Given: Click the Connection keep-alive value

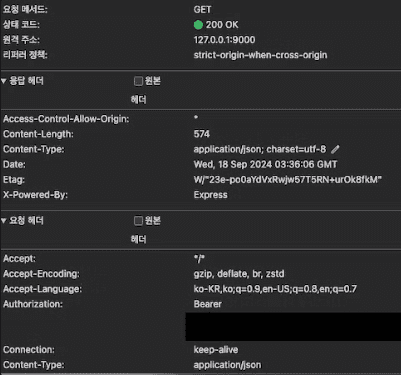Looking at the screenshot, I should (x=216, y=350).
